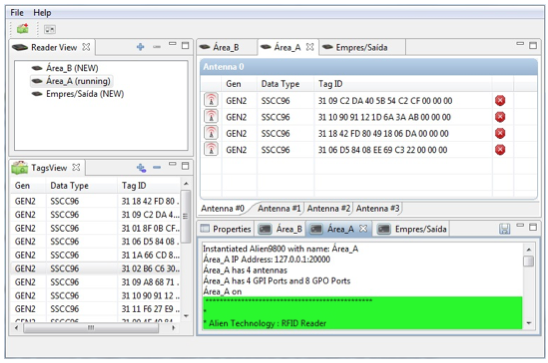Screen dimensions: 548x363
Task: Click the TagsView blue minus remove icon
Action: tap(157, 168)
